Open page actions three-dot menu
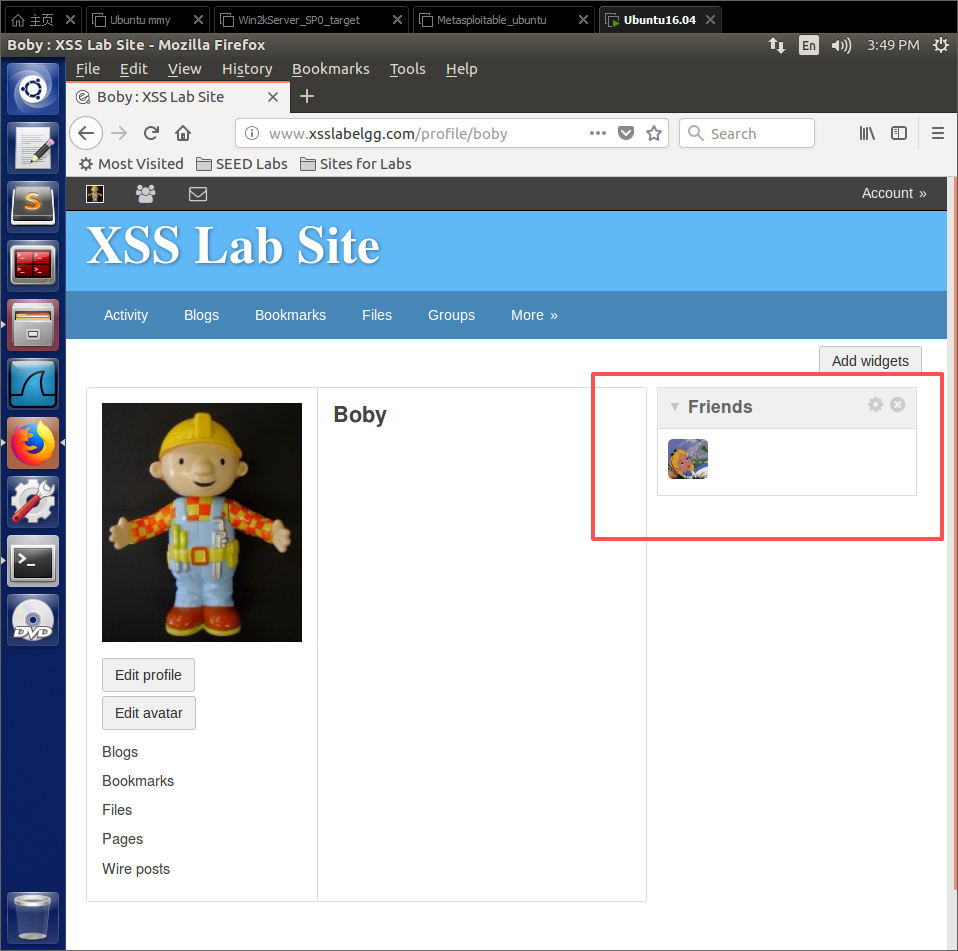958x951 pixels. 598,133
